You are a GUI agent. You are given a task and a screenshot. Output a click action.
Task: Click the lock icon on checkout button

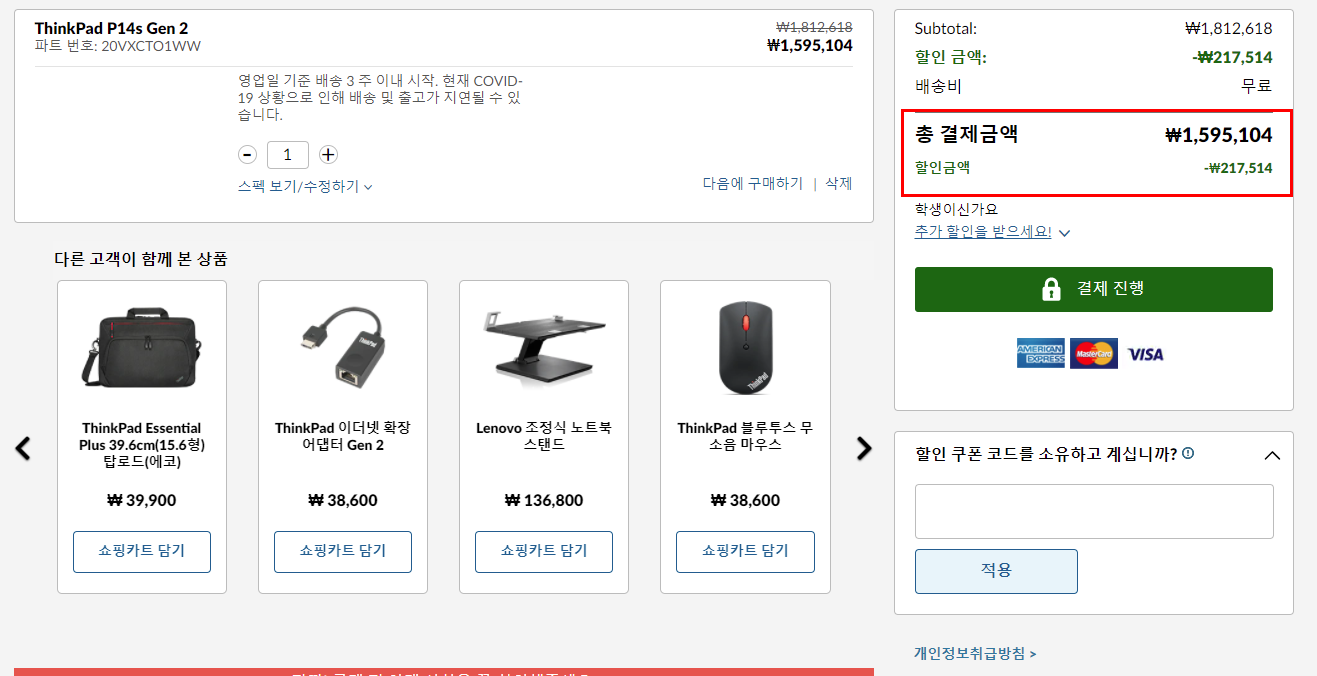click(1051, 289)
